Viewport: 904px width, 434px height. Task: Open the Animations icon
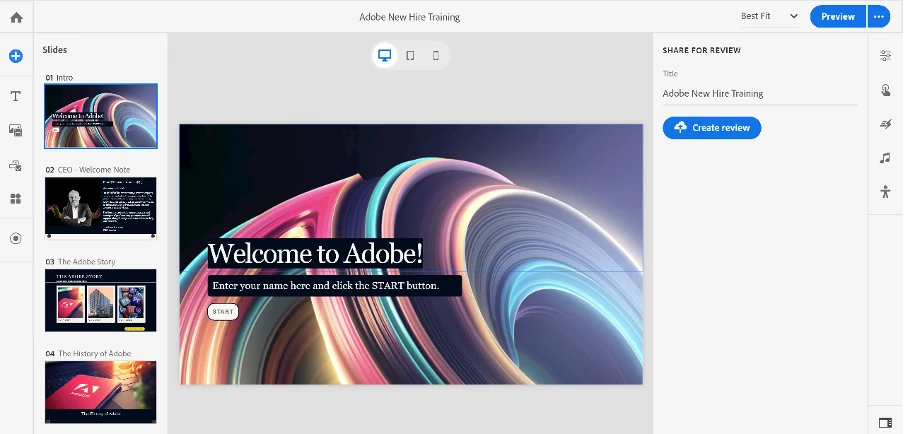(x=886, y=123)
